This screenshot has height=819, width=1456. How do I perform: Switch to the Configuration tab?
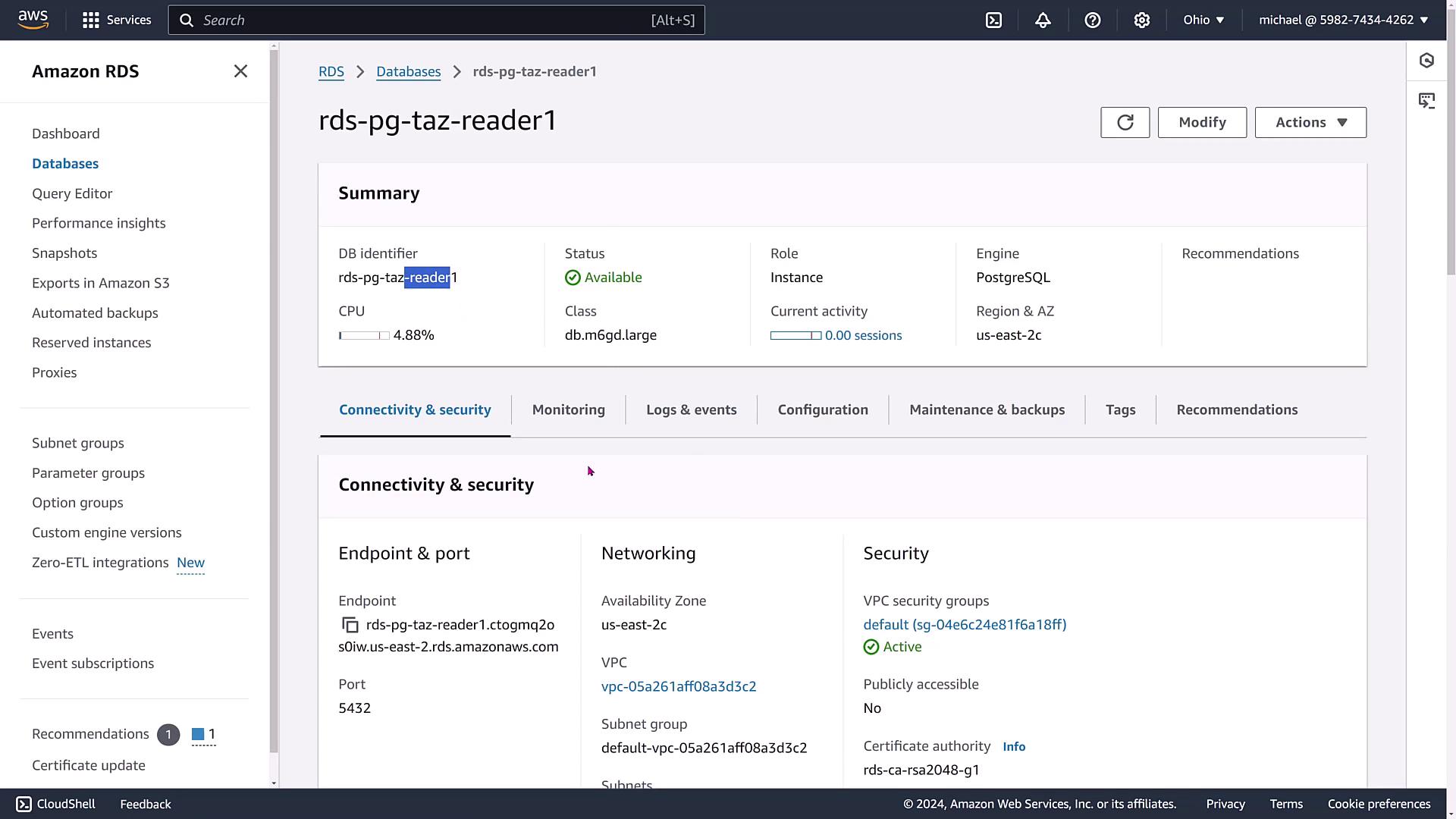(822, 410)
